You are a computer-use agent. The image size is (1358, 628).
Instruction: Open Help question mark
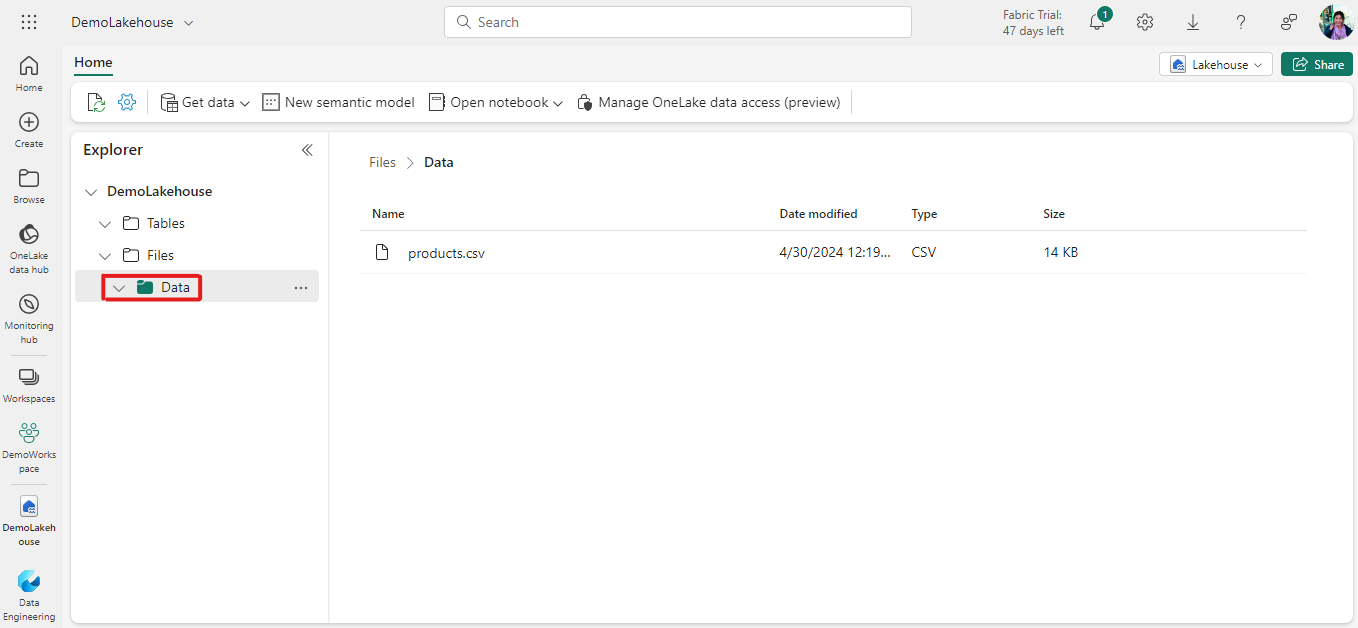tap(1241, 22)
